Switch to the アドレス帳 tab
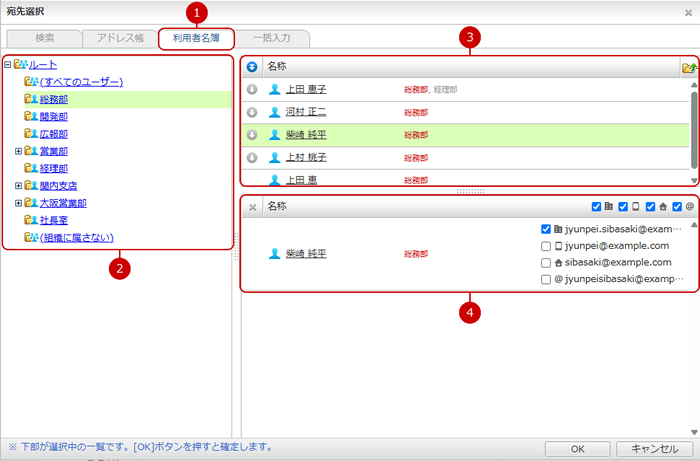 click(119, 38)
